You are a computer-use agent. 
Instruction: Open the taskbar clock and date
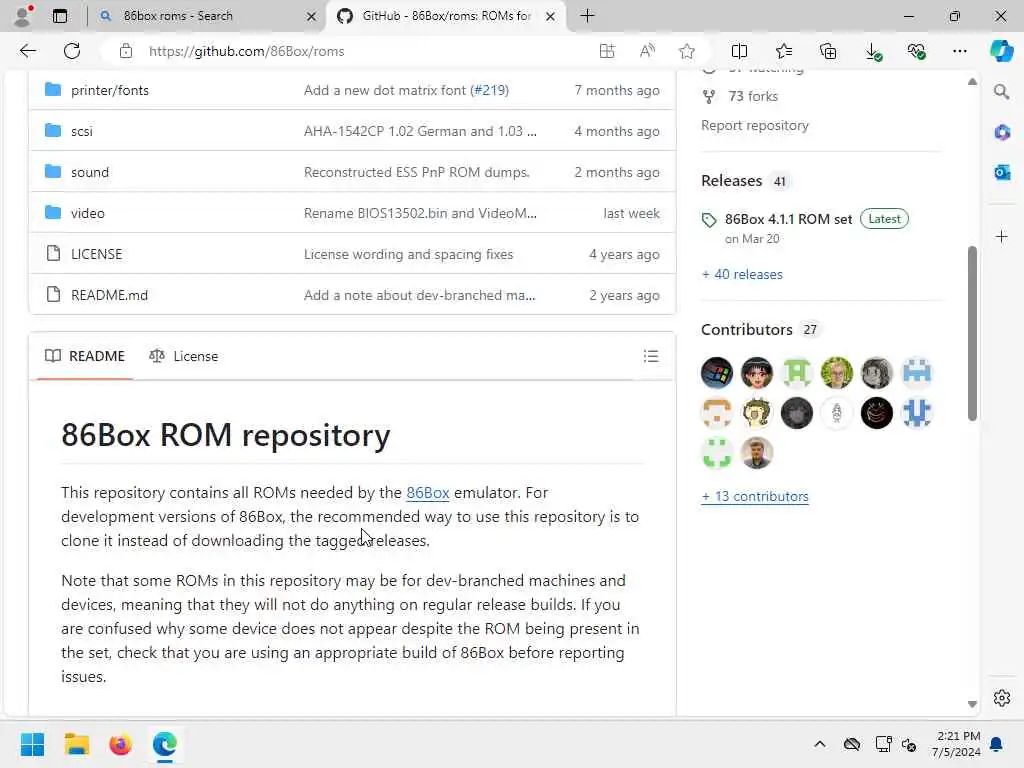coord(956,744)
